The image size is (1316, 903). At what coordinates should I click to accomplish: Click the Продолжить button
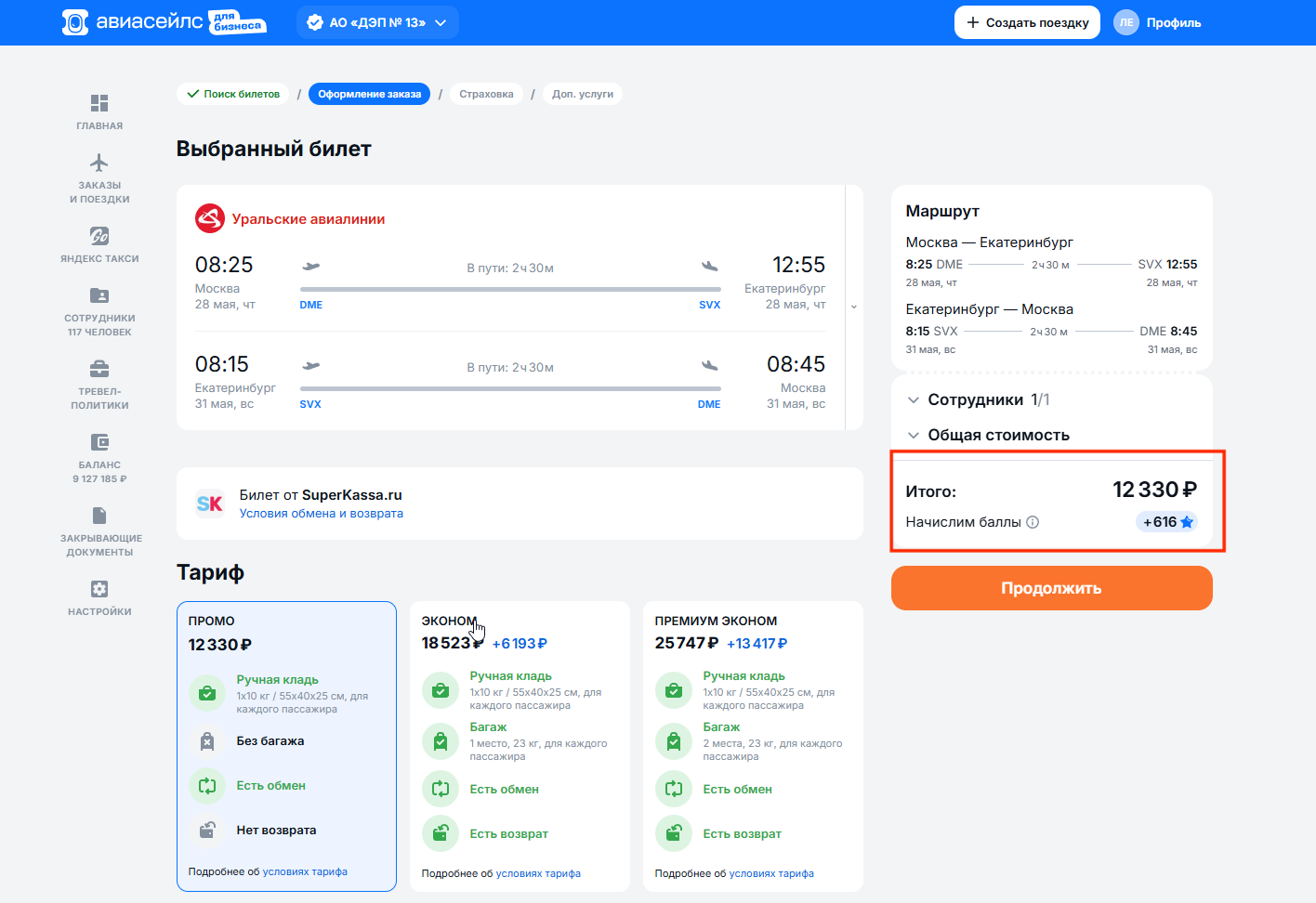pyautogui.click(x=1052, y=588)
